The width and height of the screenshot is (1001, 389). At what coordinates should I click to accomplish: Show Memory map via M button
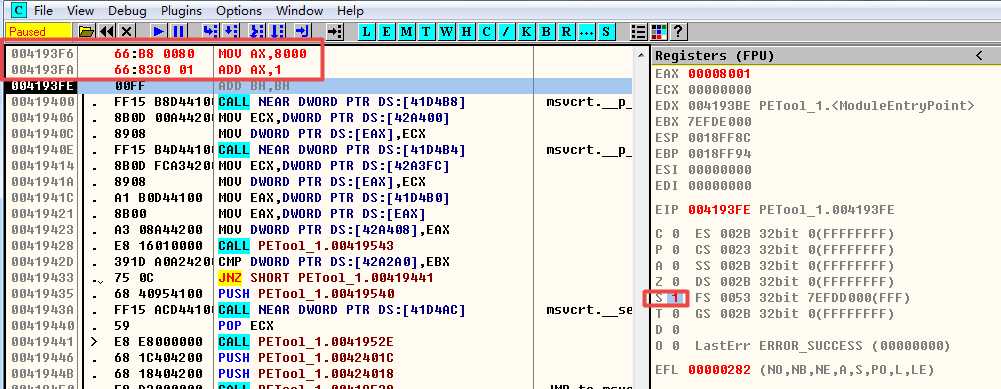click(407, 31)
